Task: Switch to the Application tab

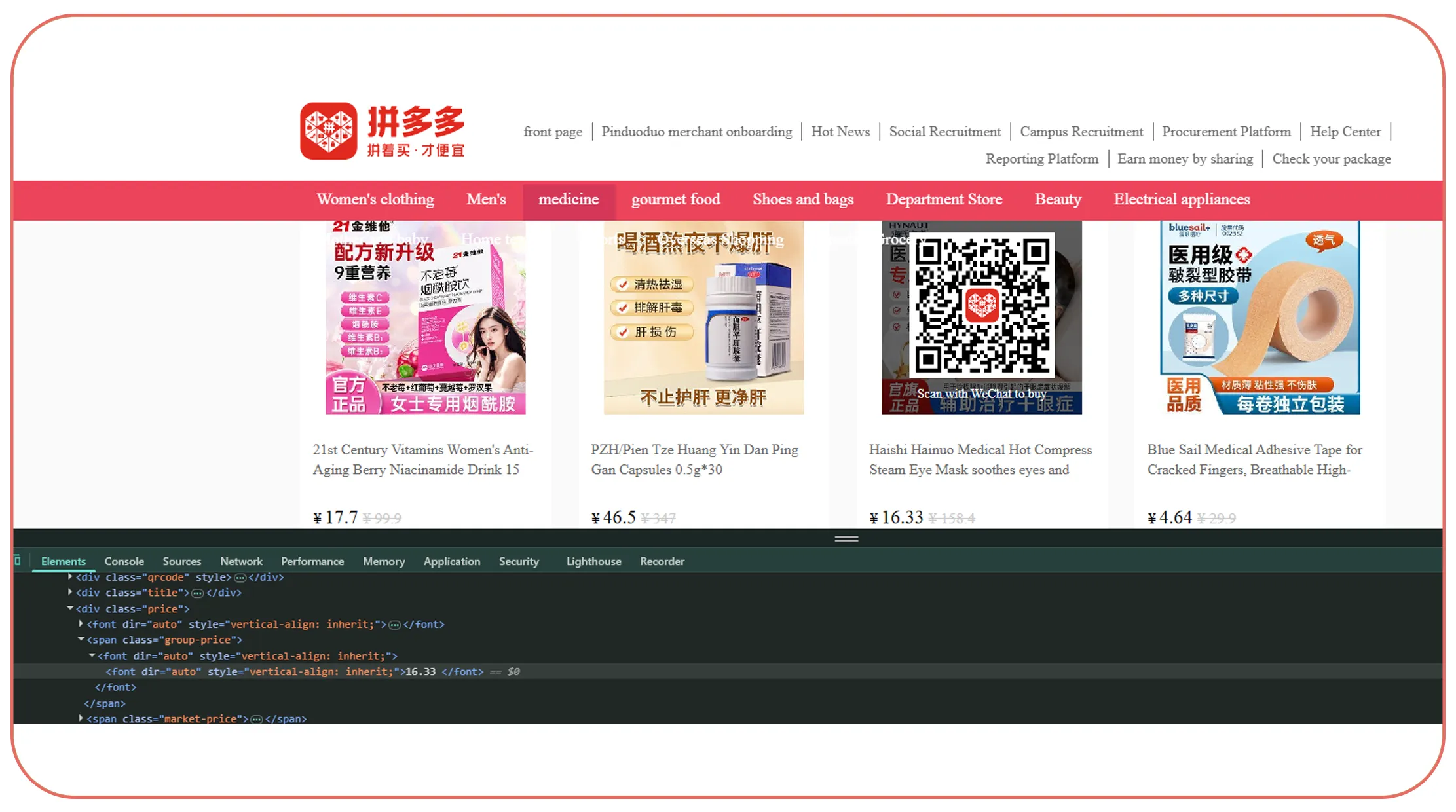Action: click(452, 561)
